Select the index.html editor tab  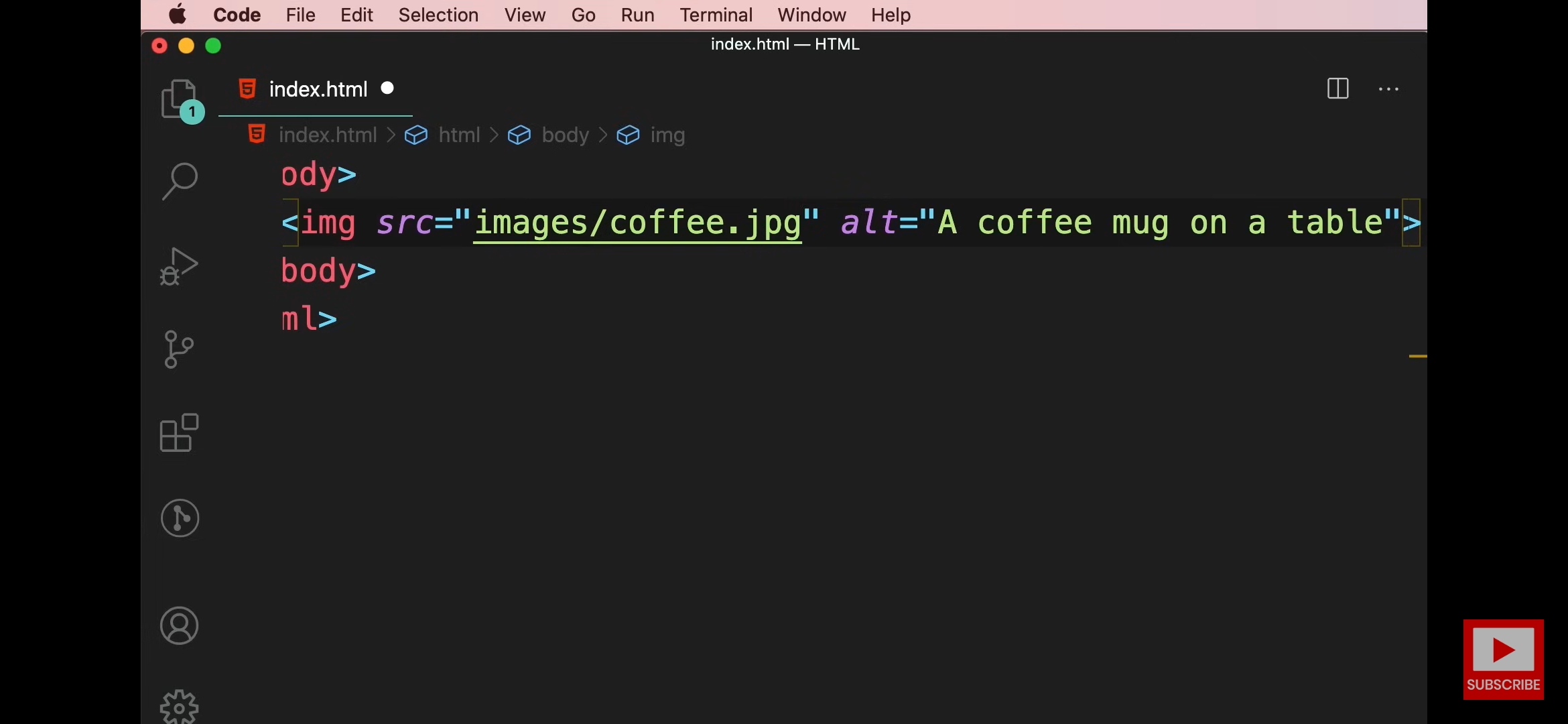(x=316, y=89)
